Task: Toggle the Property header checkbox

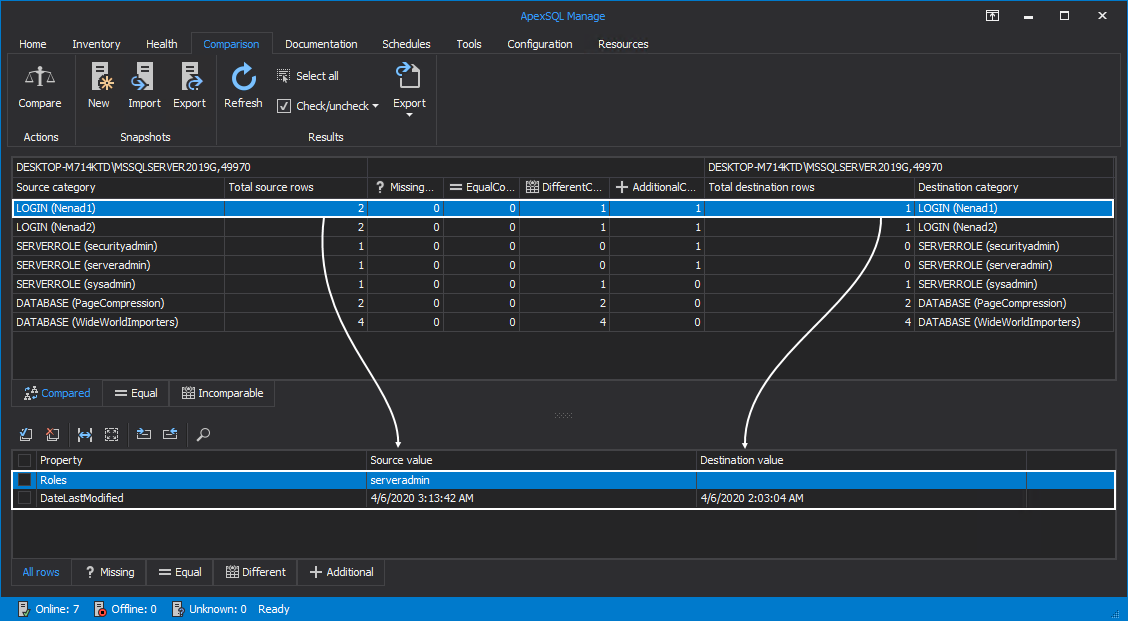Action: click(x=24, y=461)
